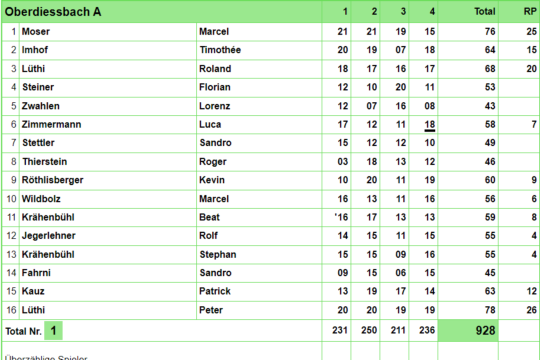Select Lüthi Roland's total of 68
Screen dimensions: 540x360
click(490, 69)
